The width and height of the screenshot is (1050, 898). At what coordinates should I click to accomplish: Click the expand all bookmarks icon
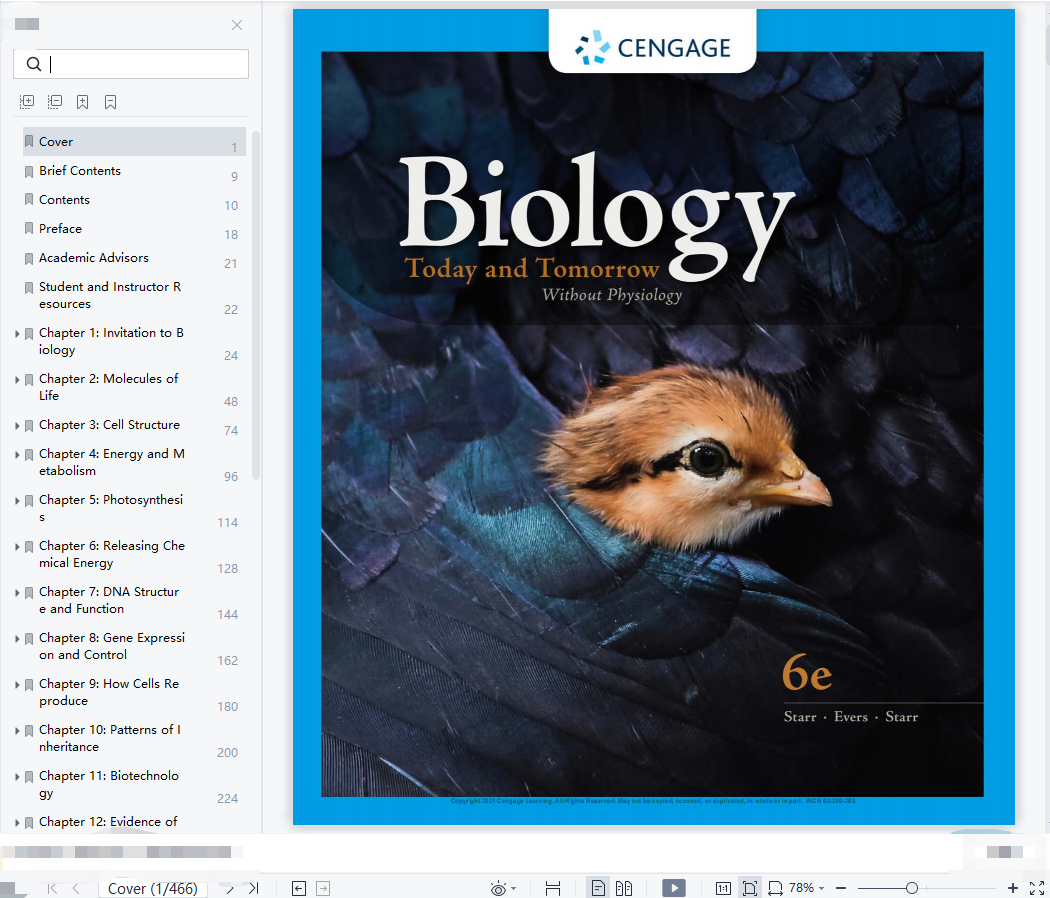click(27, 102)
